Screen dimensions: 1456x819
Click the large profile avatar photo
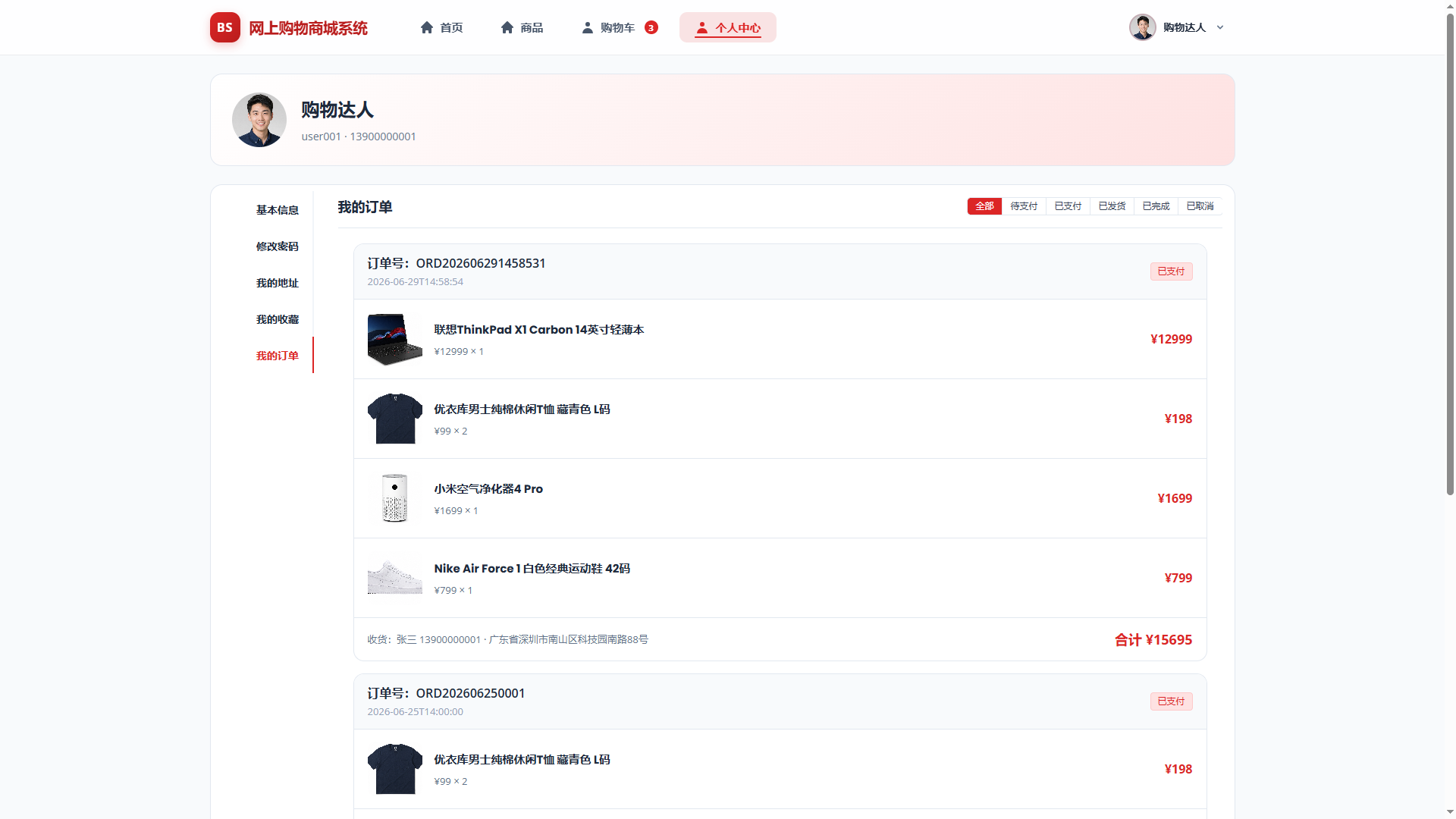pos(259,120)
